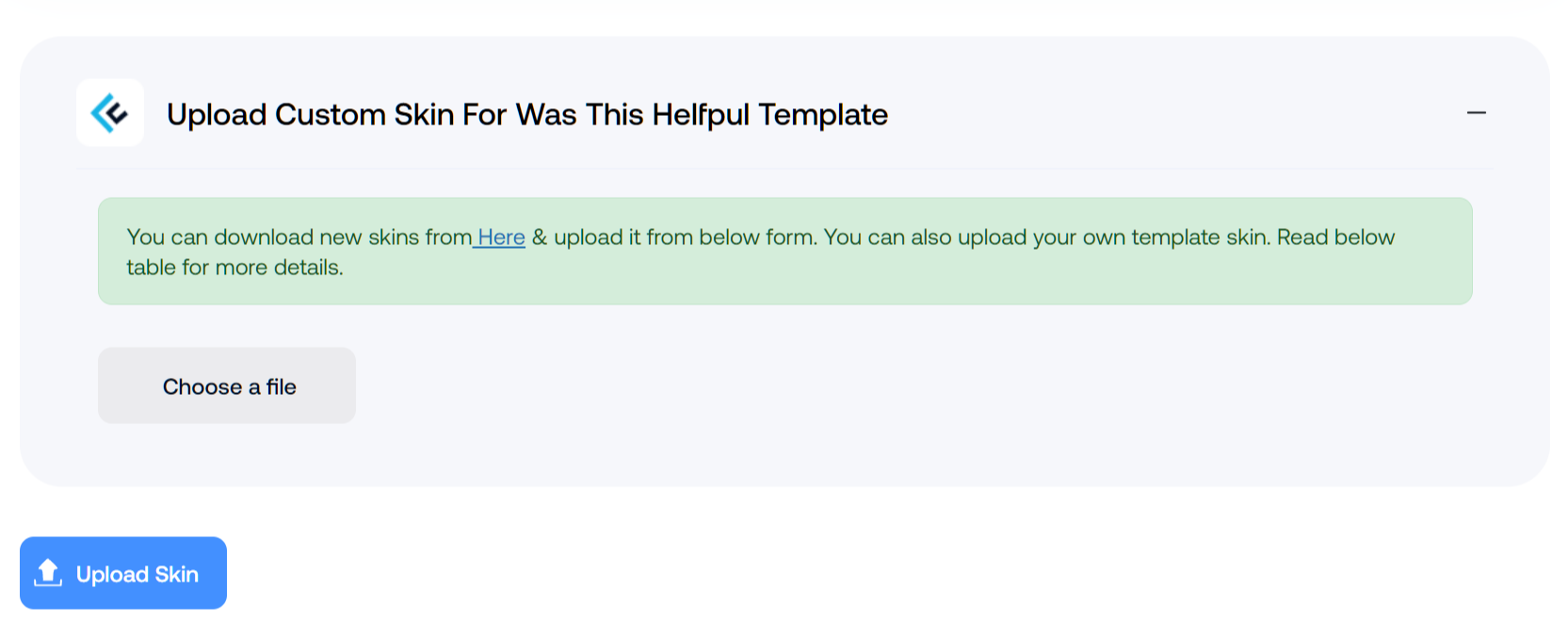The width and height of the screenshot is (1568, 622).
Task: Click the blue chevron plugin logo icon
Action: click(109, 113)
